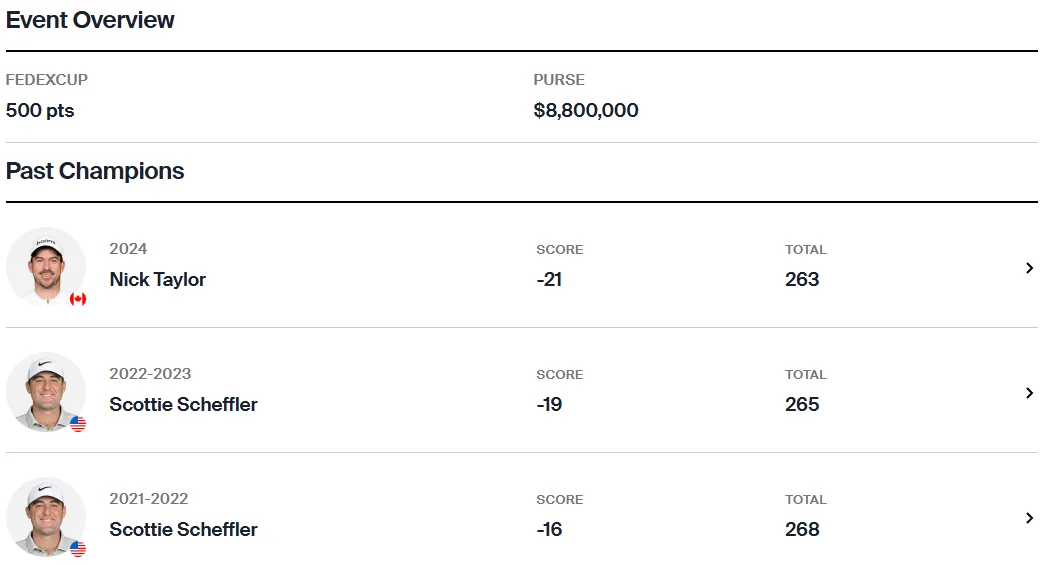This screenshot has height=565, width=1046.
Task: Open Nick Taylor's player headshot
Action: 45,266
